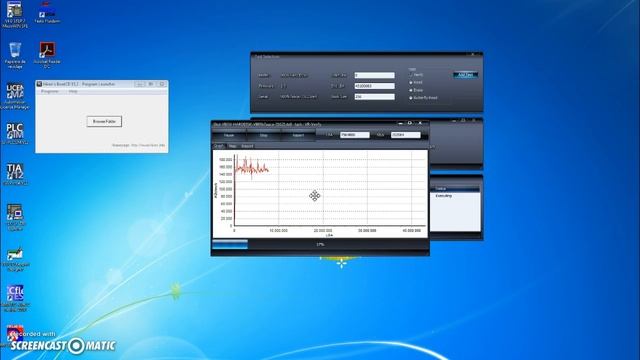The height and width of the screenshot is (360, 640).
Task: Click the 17% test progress bar
Action: coord(320,244)
